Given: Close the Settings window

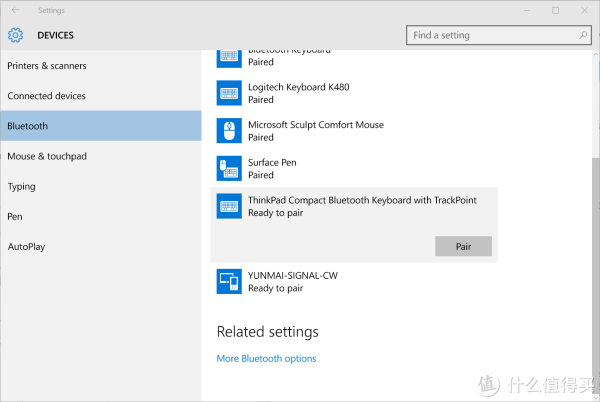Looking at the screenshot, I should pos(584,10).
